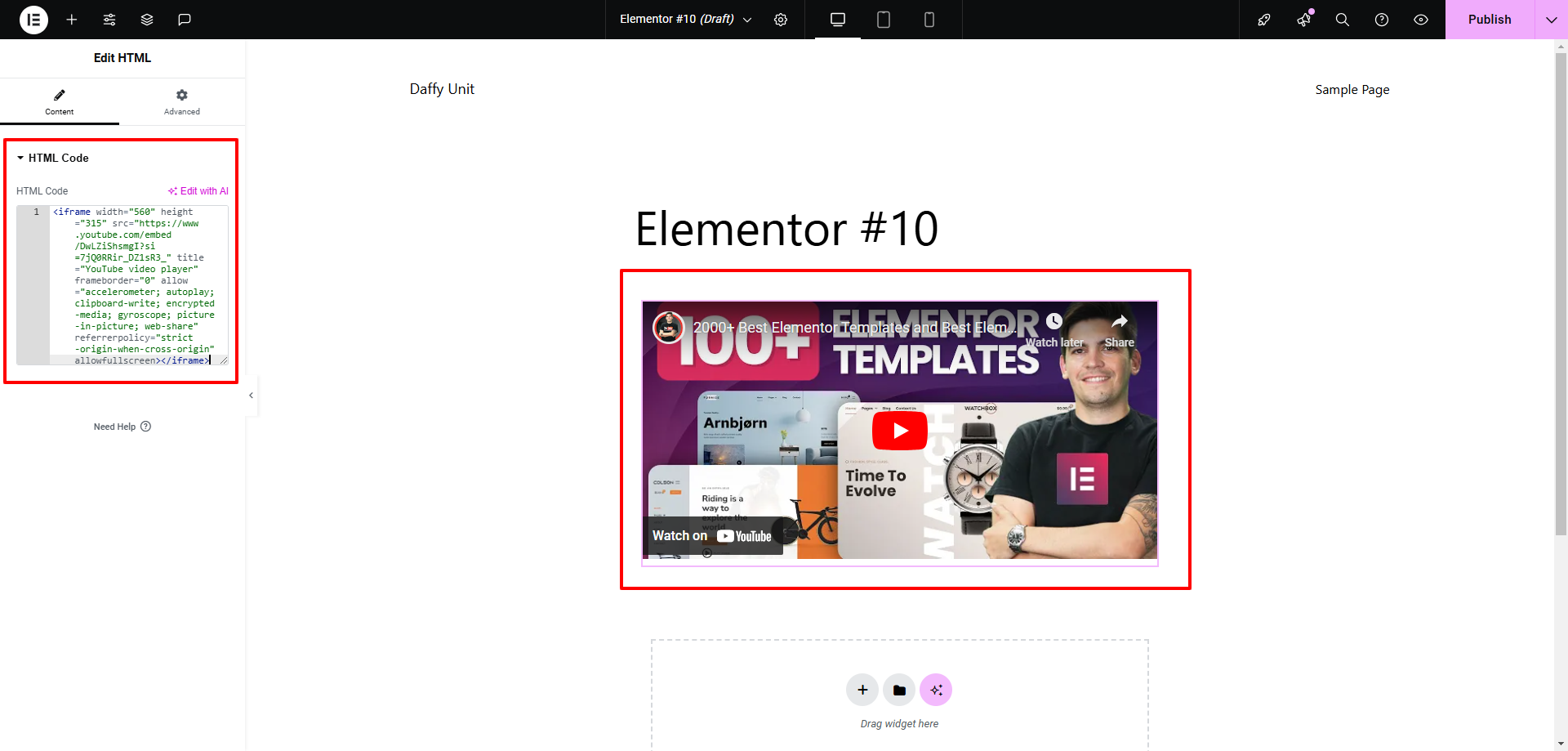Click the Publish button

point(1490,20)
